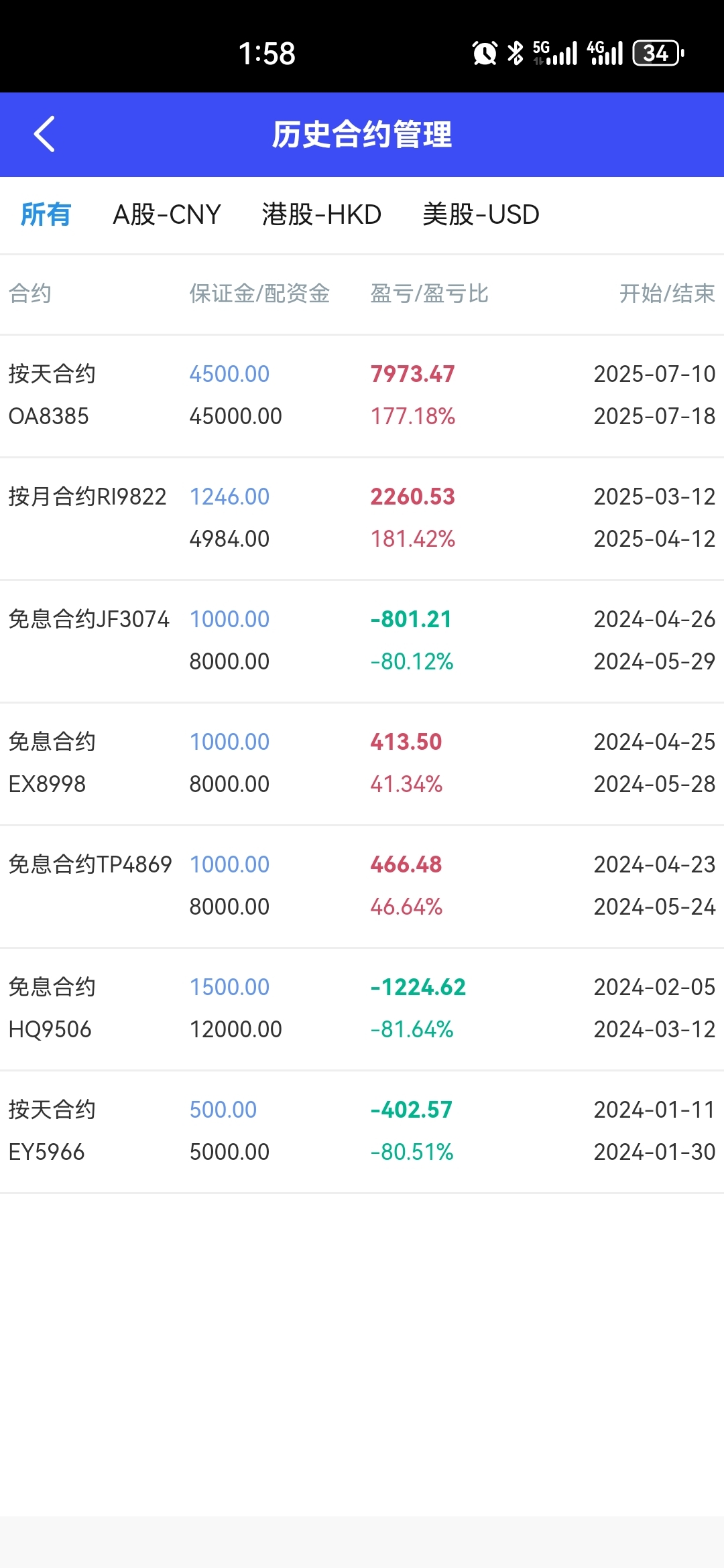Select the 所有 tab

pyautogui.click(x=46, y=214)
